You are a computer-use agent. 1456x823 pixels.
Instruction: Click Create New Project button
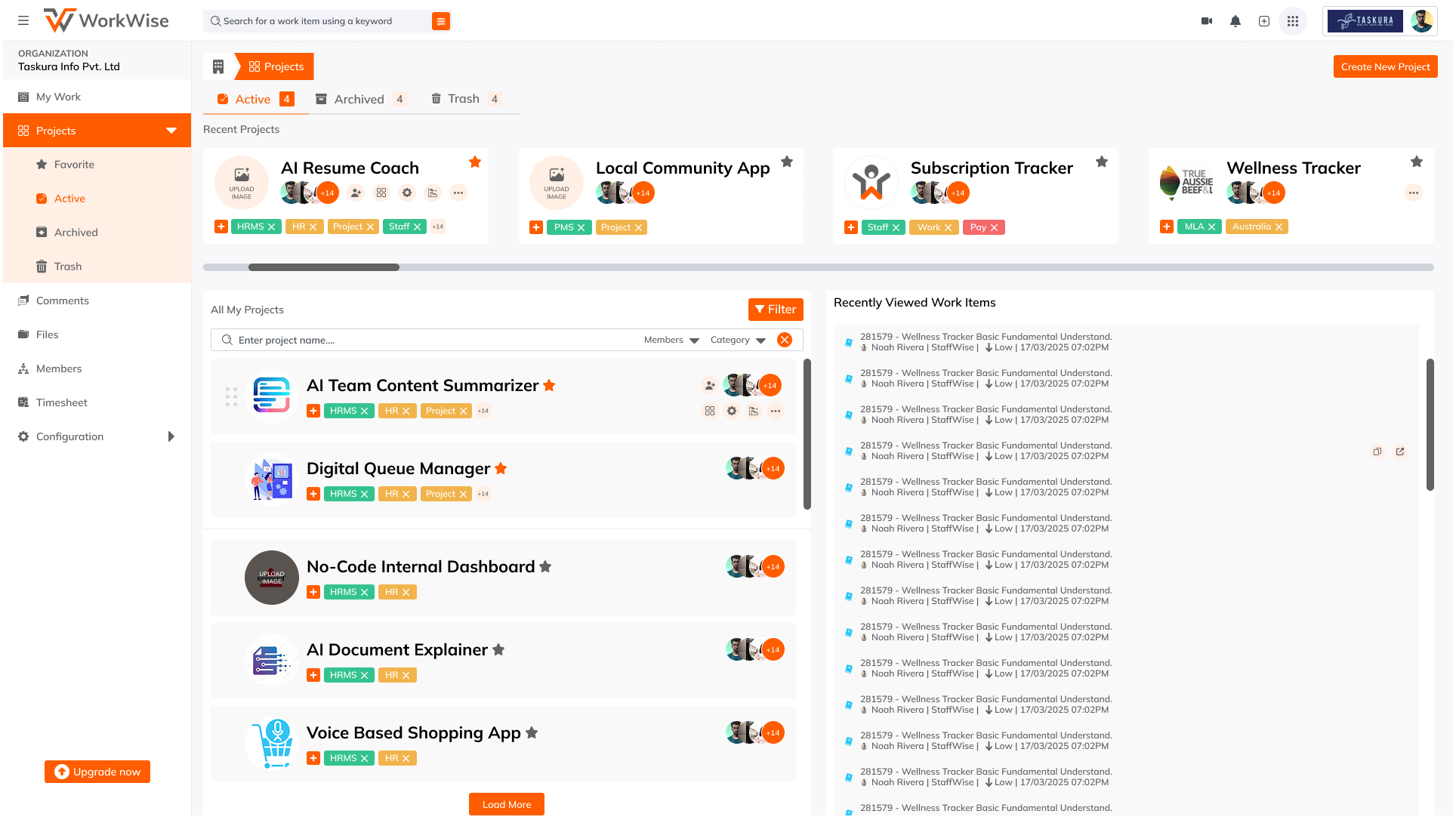1385,66
